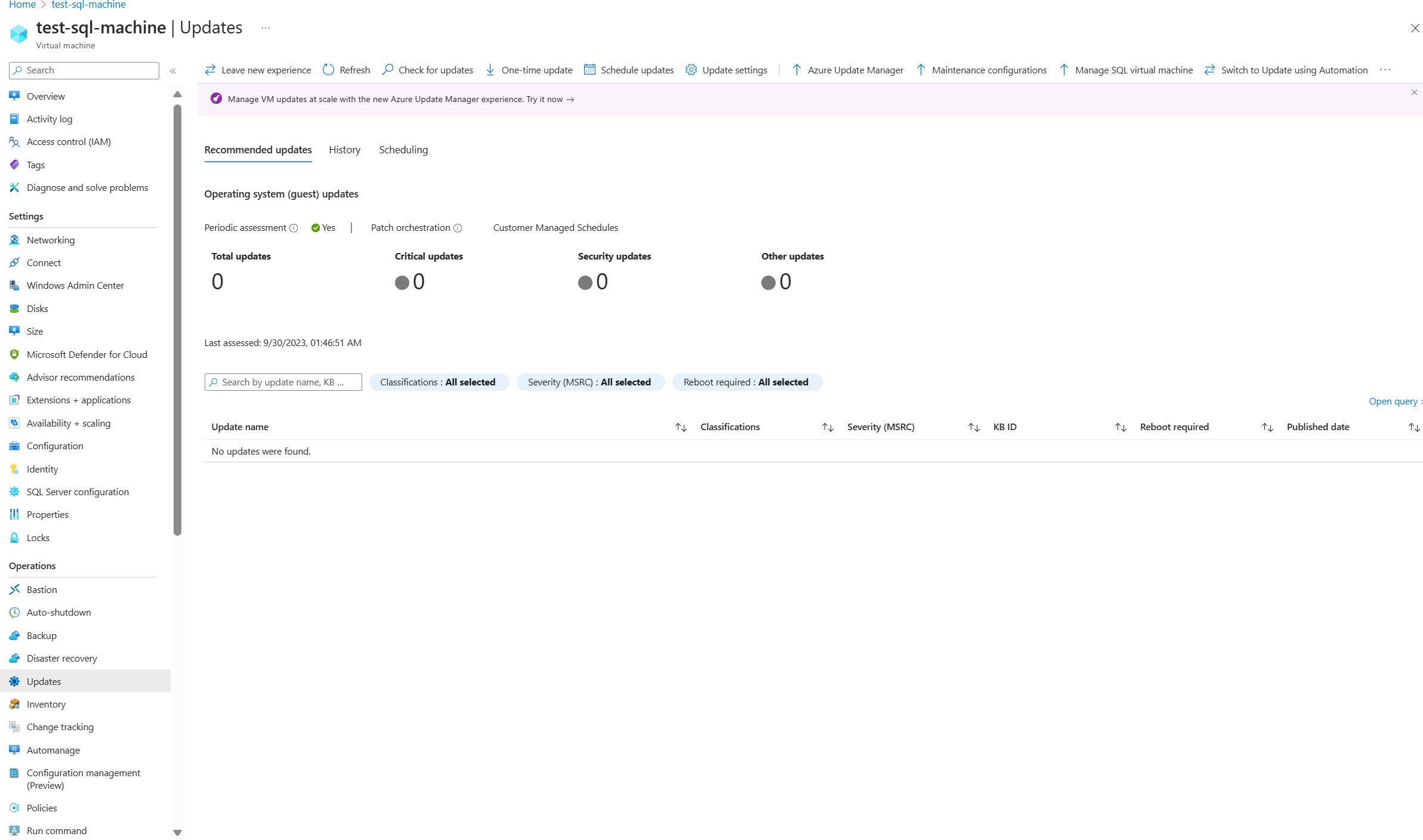Click the One-time update icon
Screen dimensions: 1423x840
492,69
